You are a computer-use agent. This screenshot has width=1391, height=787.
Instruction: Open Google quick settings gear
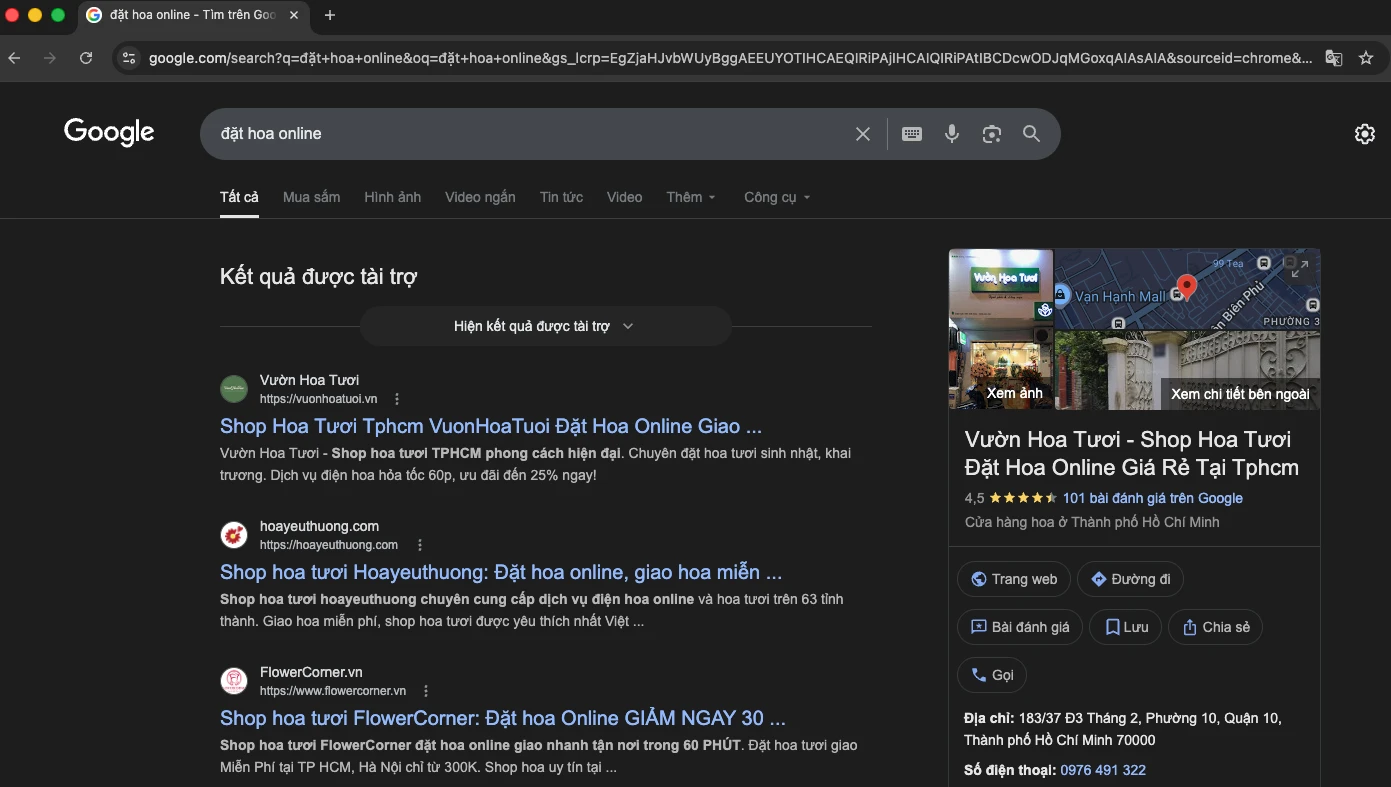tap(1365, 134)
